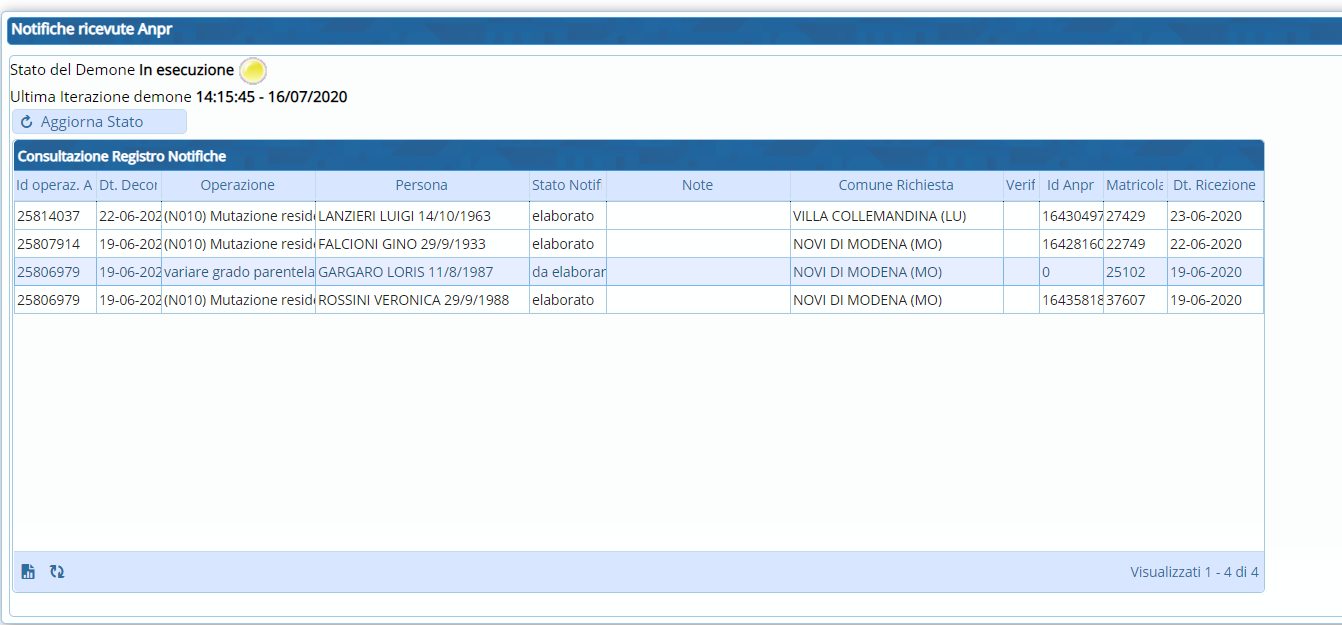The image size is (1342, 625).
Task: Click the Dt. Ricezione column header
Action: (1214, 185)
